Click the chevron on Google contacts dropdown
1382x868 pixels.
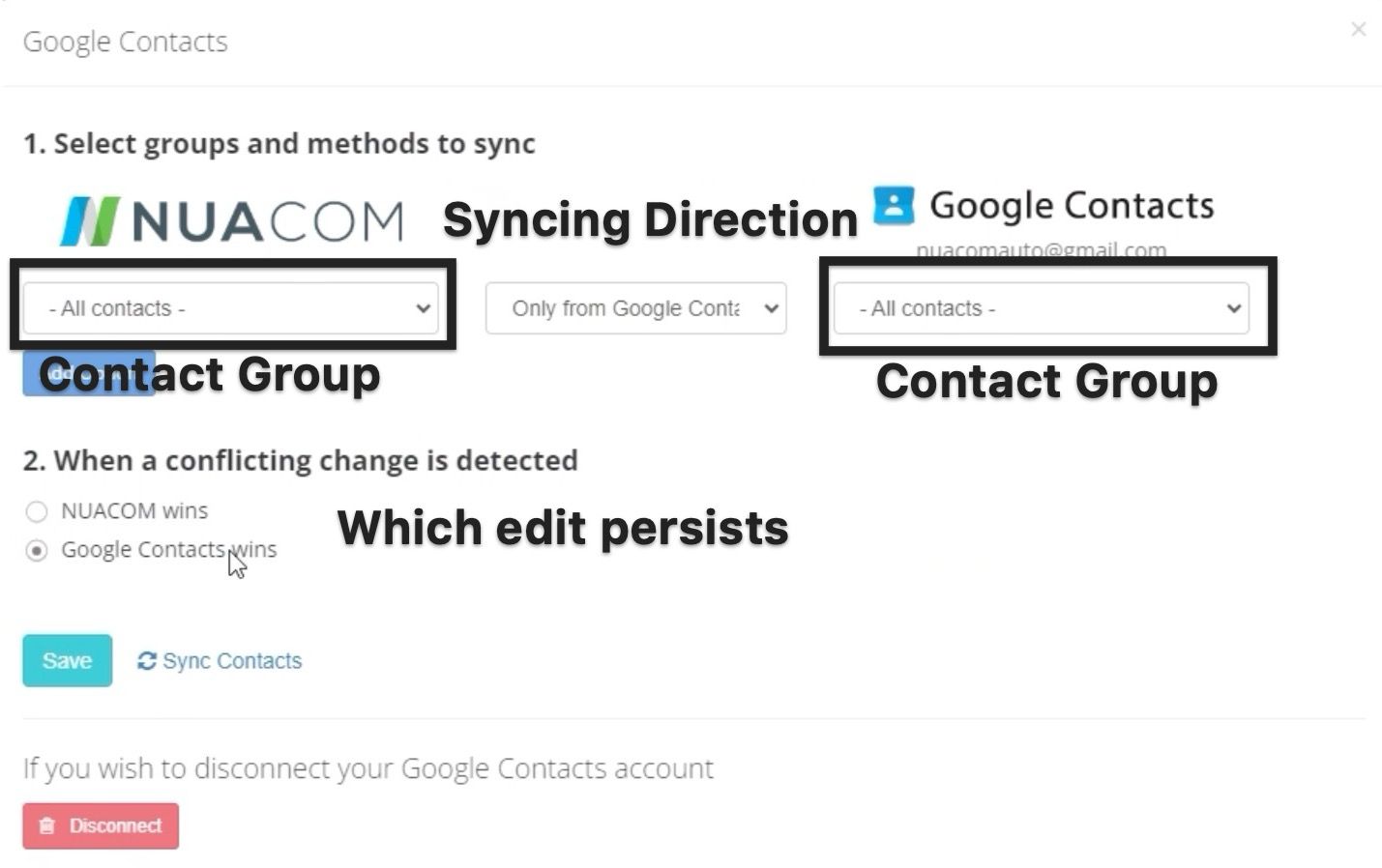(x=1233, y=309)
